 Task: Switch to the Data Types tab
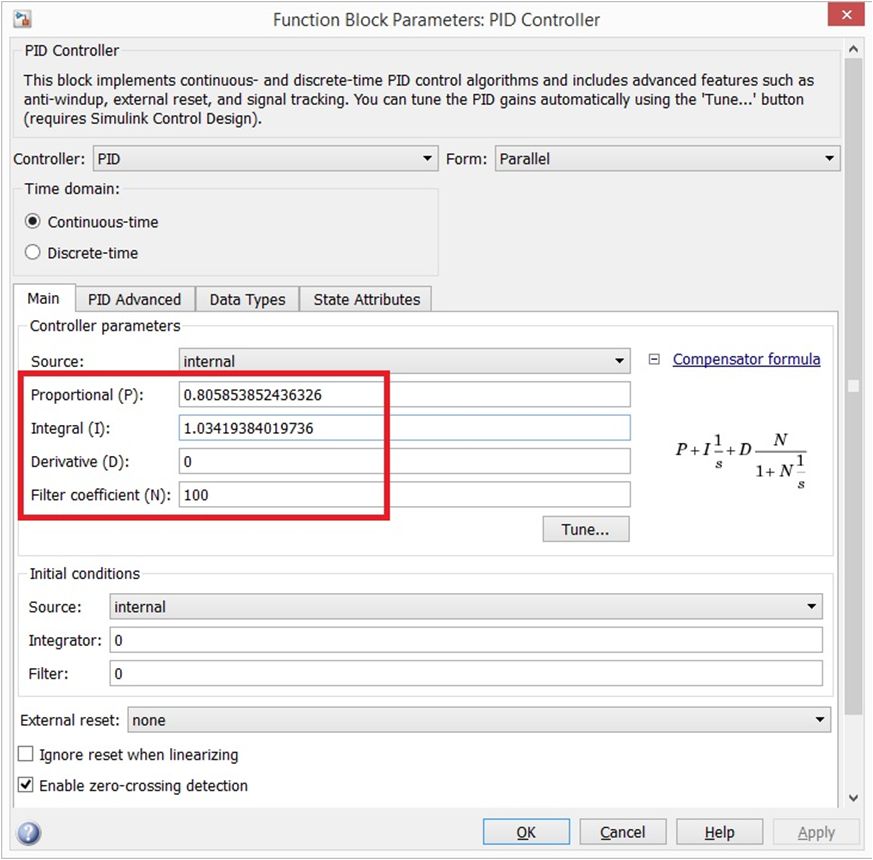(247, 299)
